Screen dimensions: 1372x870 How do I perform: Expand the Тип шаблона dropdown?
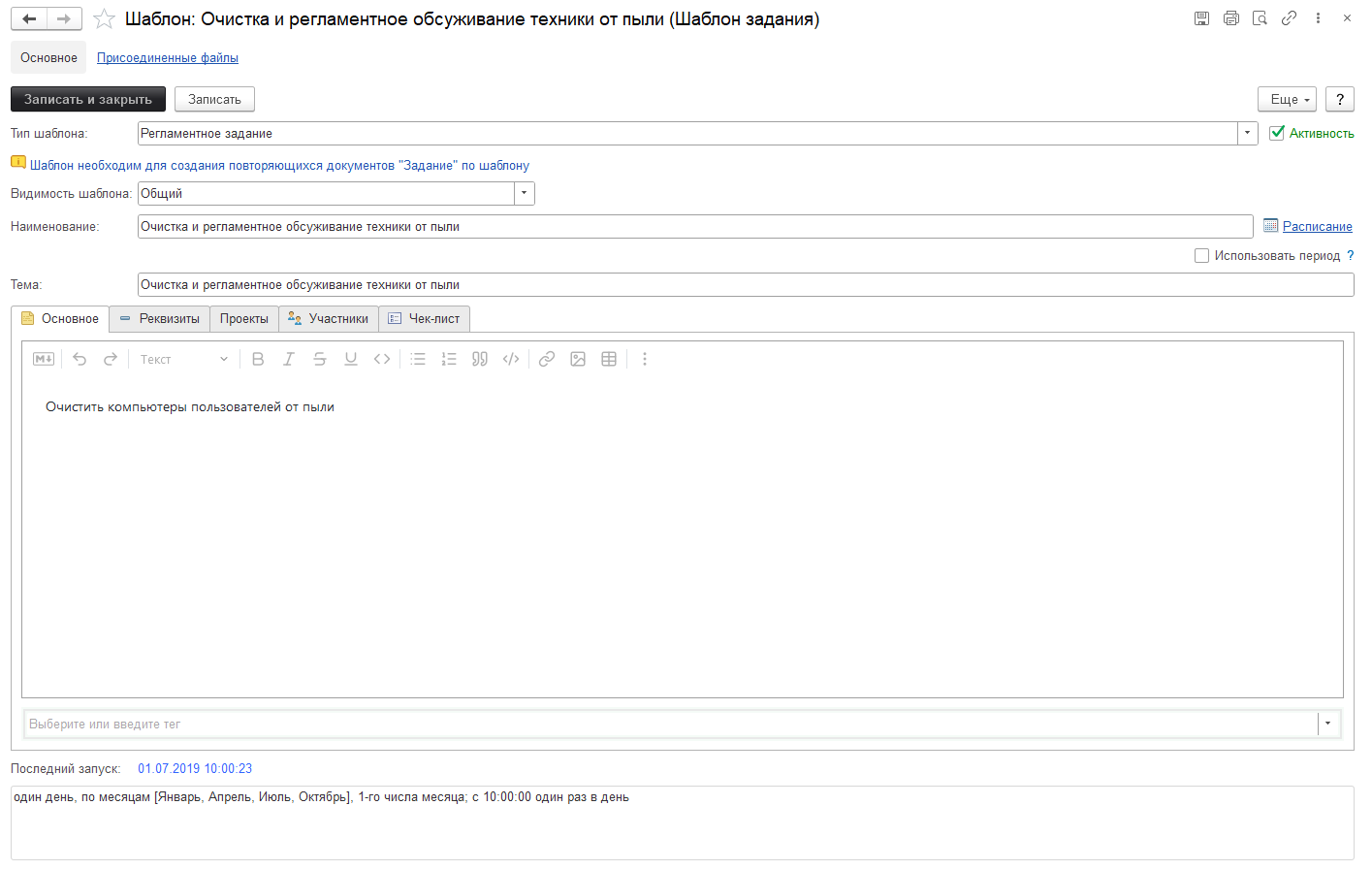tap(1248, 134)
